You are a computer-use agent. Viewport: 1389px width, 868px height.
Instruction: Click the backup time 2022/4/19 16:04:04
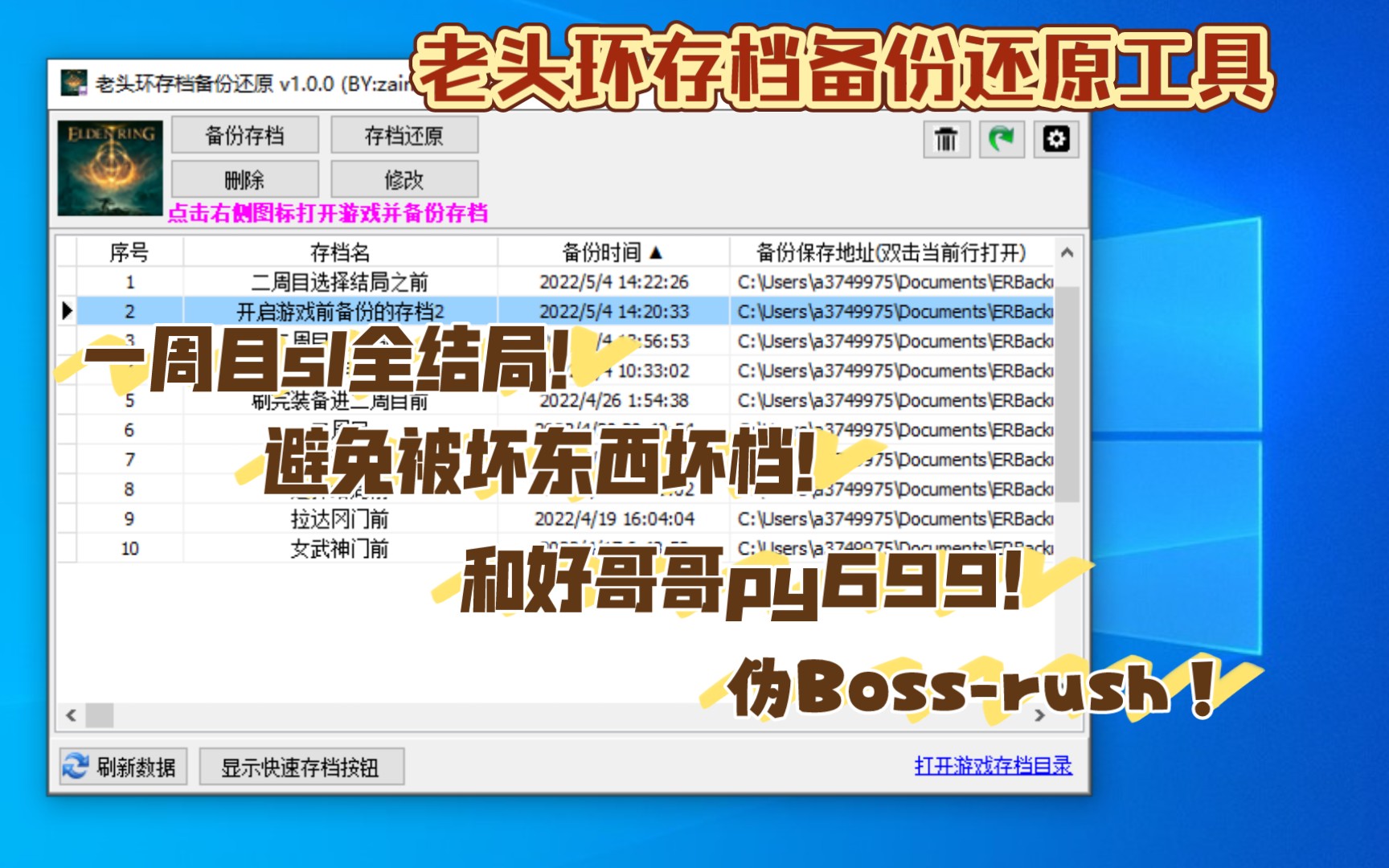pos(613,519)
